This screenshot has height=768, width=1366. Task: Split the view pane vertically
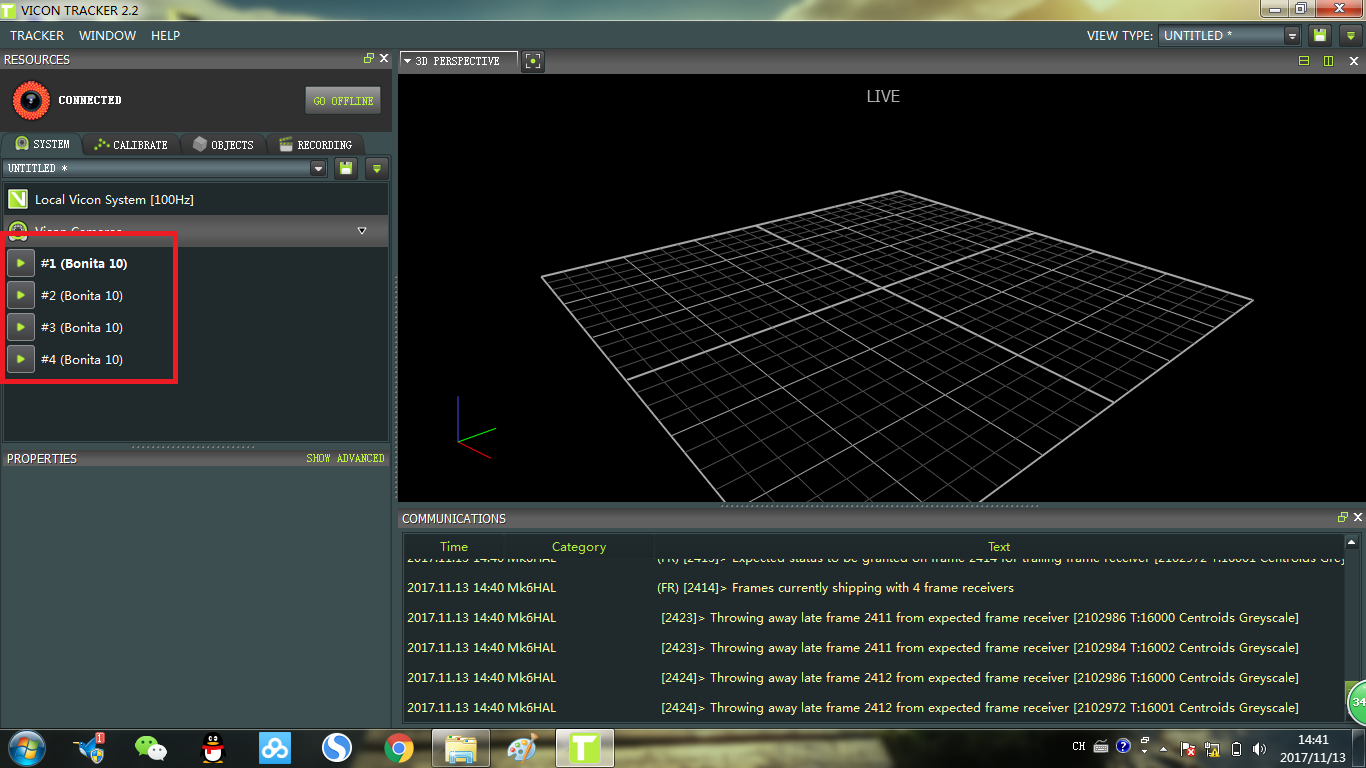pos(1328,61)
